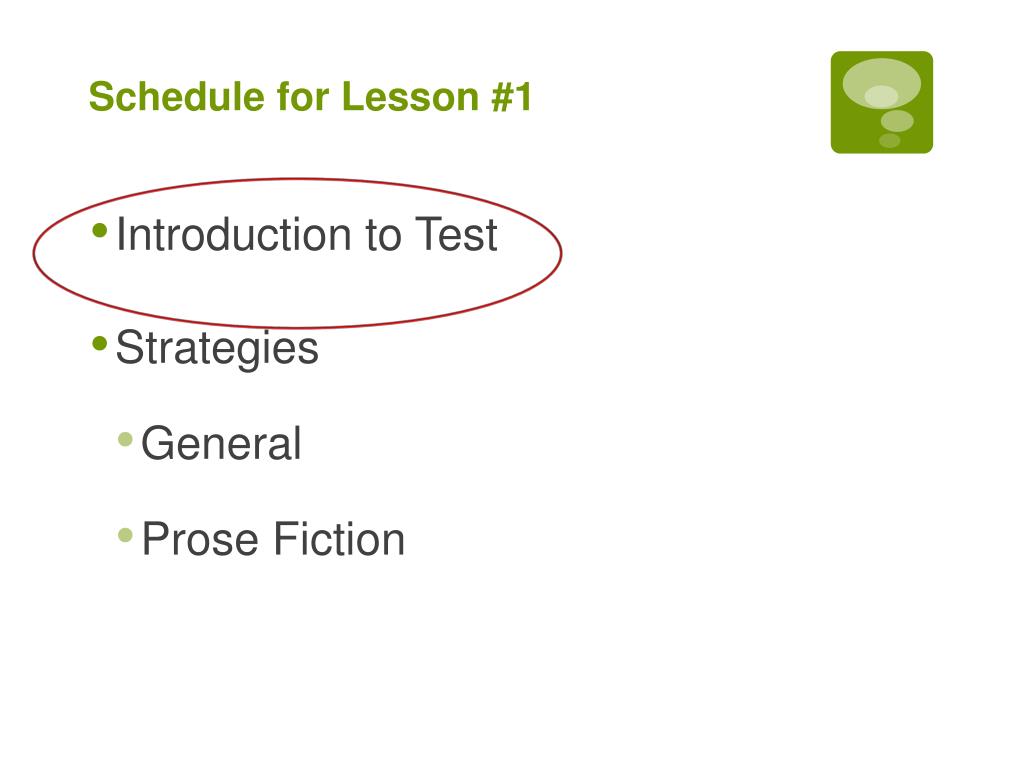Click the 'Prose Fiction' sub-bullet text
Image resolution: width=1024 pixels, height=768 pixels.
[x=274, y=539]
